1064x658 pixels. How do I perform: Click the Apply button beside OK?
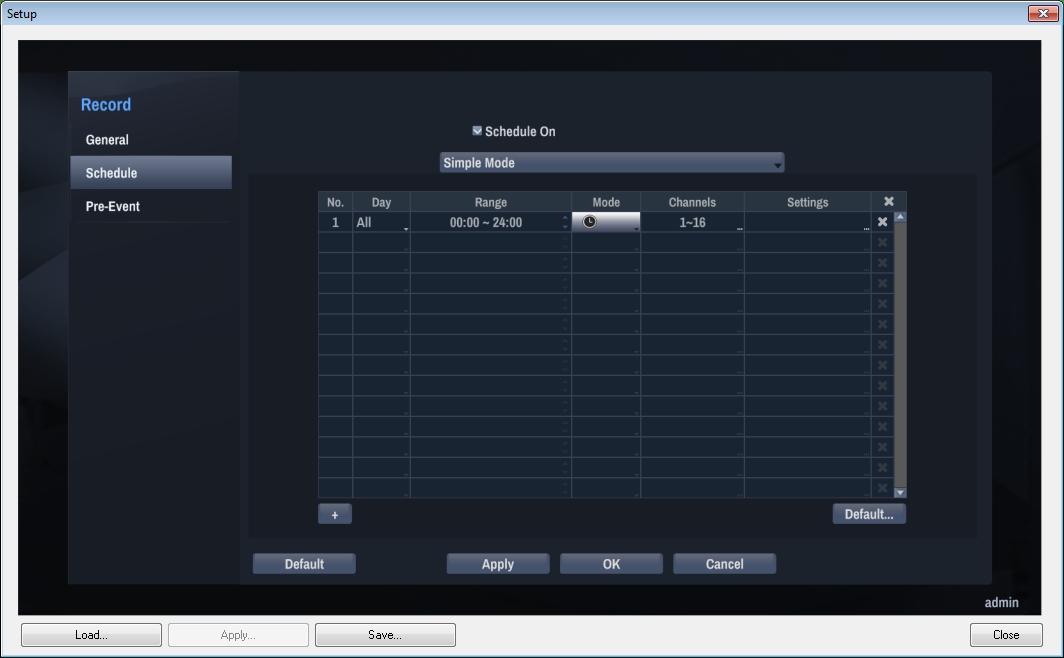[497, 564]
